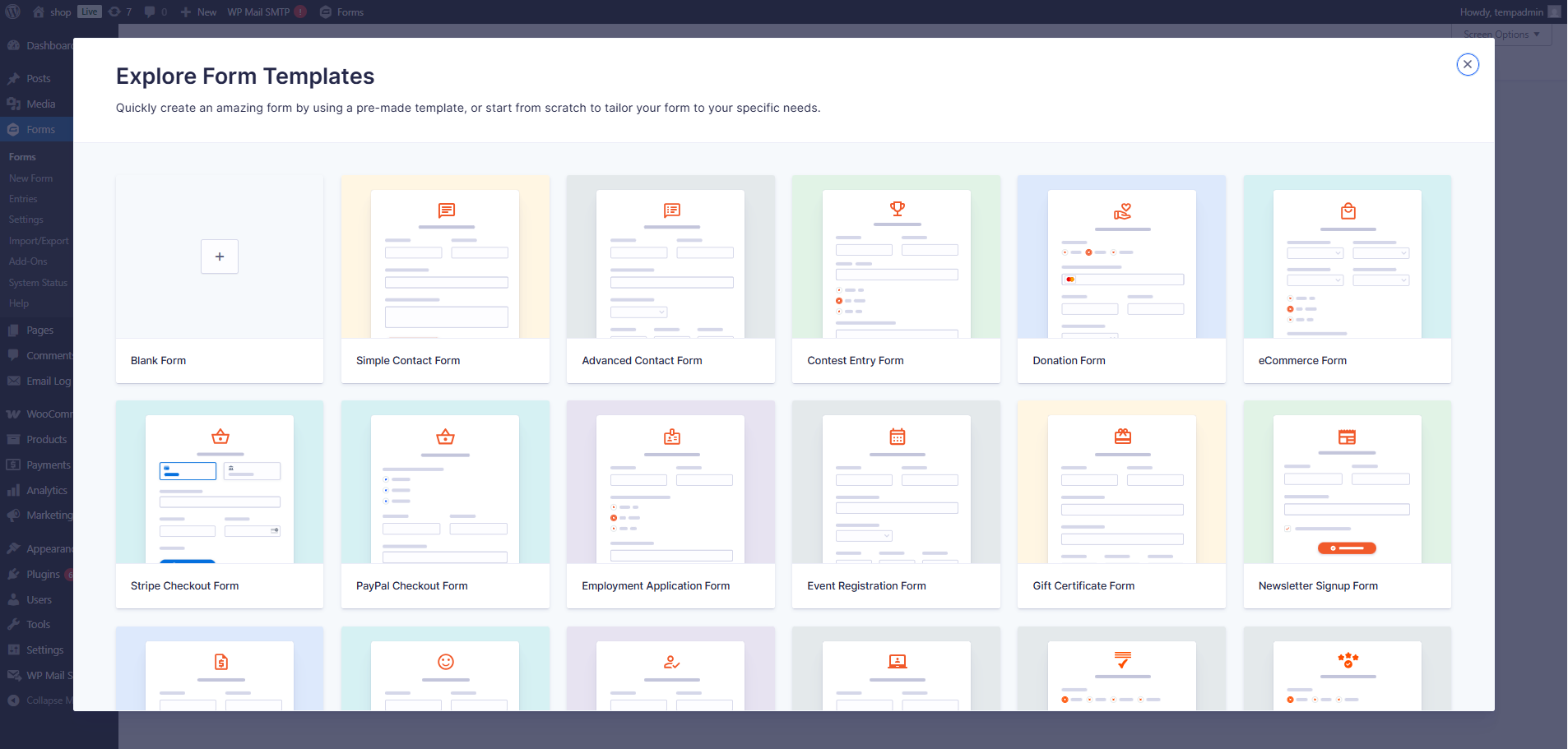The image size is (1568, 749).
Task: Choose the Newsletter Signup Form template
Action: coord(1348,504)
